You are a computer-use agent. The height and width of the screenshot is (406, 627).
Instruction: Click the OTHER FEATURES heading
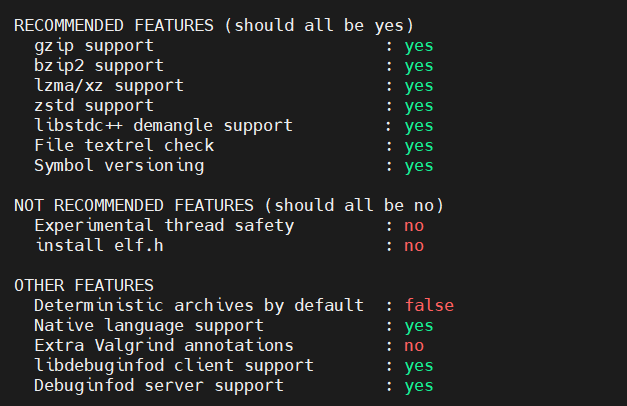click(x=84, y=285)
